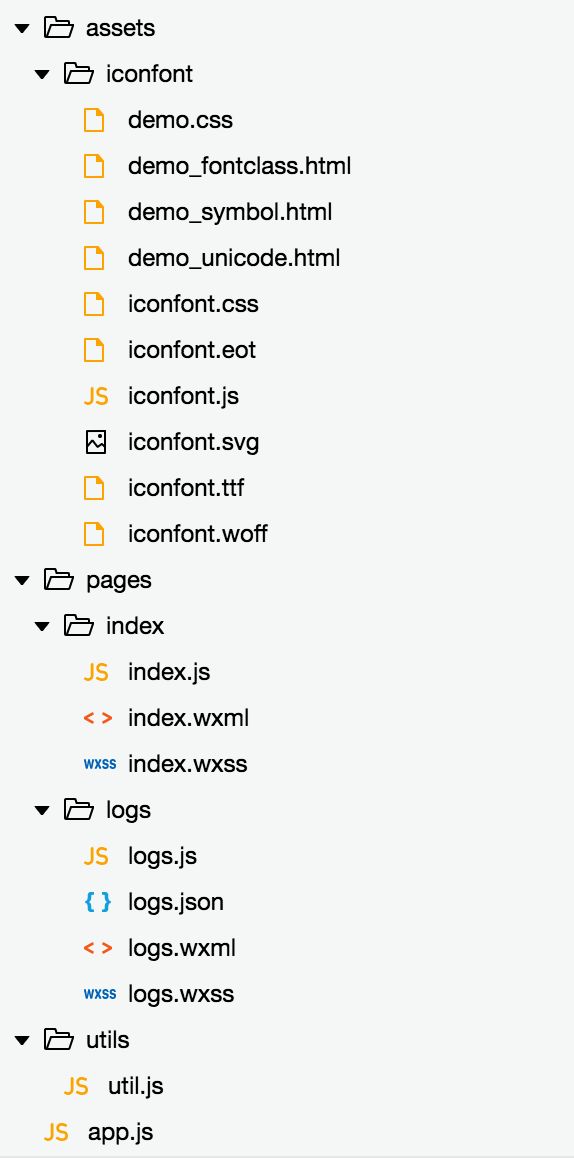
Task: Select demo_fontclass.html in the tree
Action: [239, 166]
